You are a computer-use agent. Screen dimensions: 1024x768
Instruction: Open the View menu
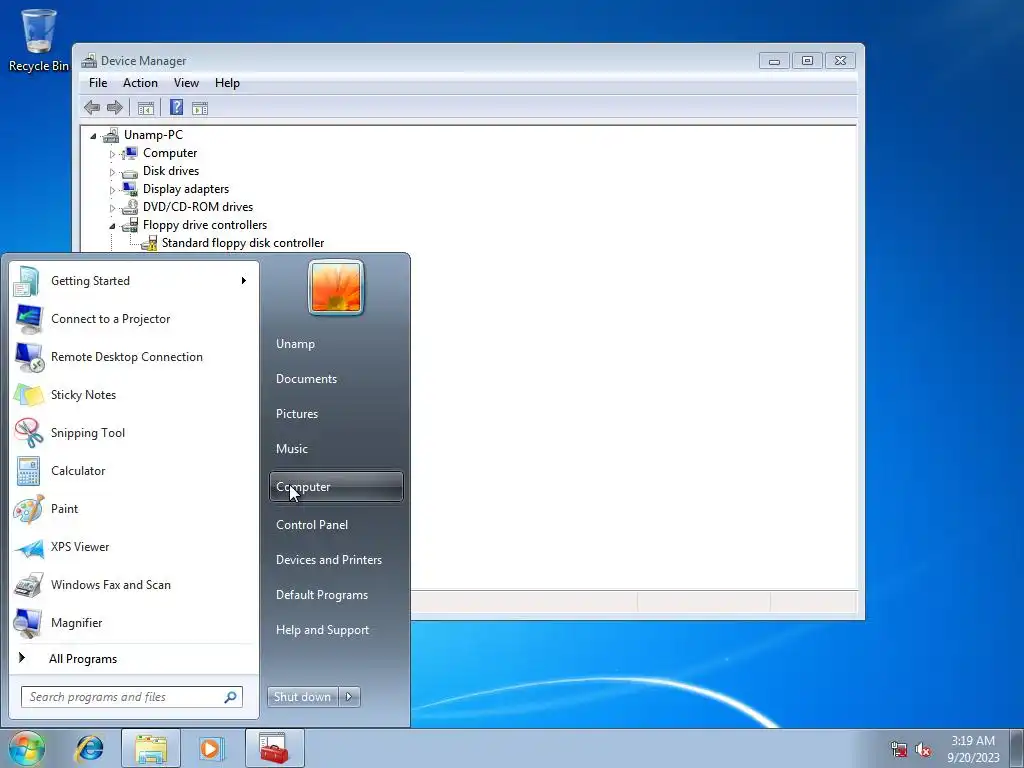coord(186,83)
